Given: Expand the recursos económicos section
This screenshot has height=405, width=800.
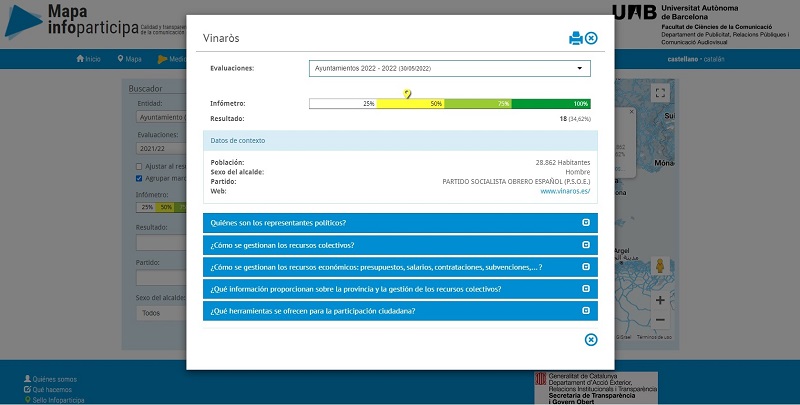Looking at the screenshot, I should click(400, 267).
